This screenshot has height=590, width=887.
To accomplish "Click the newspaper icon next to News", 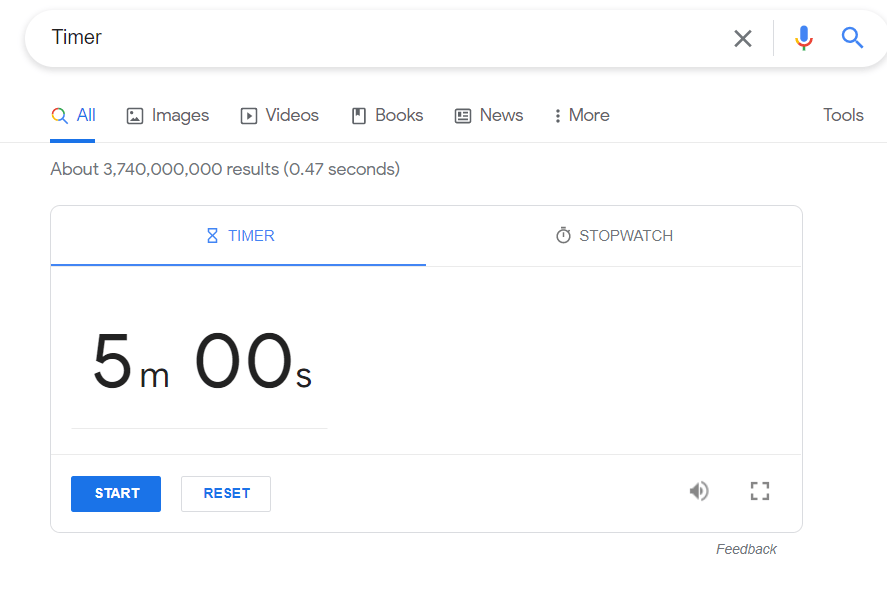I will point(461,115).
